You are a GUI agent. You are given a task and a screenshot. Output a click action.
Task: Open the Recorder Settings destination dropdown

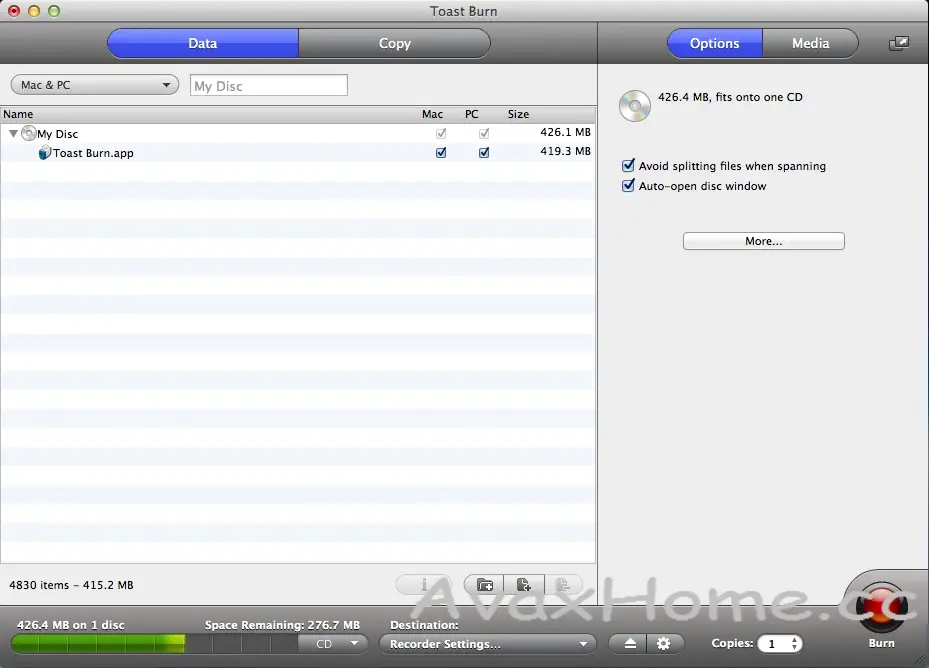tap(488, 644)
